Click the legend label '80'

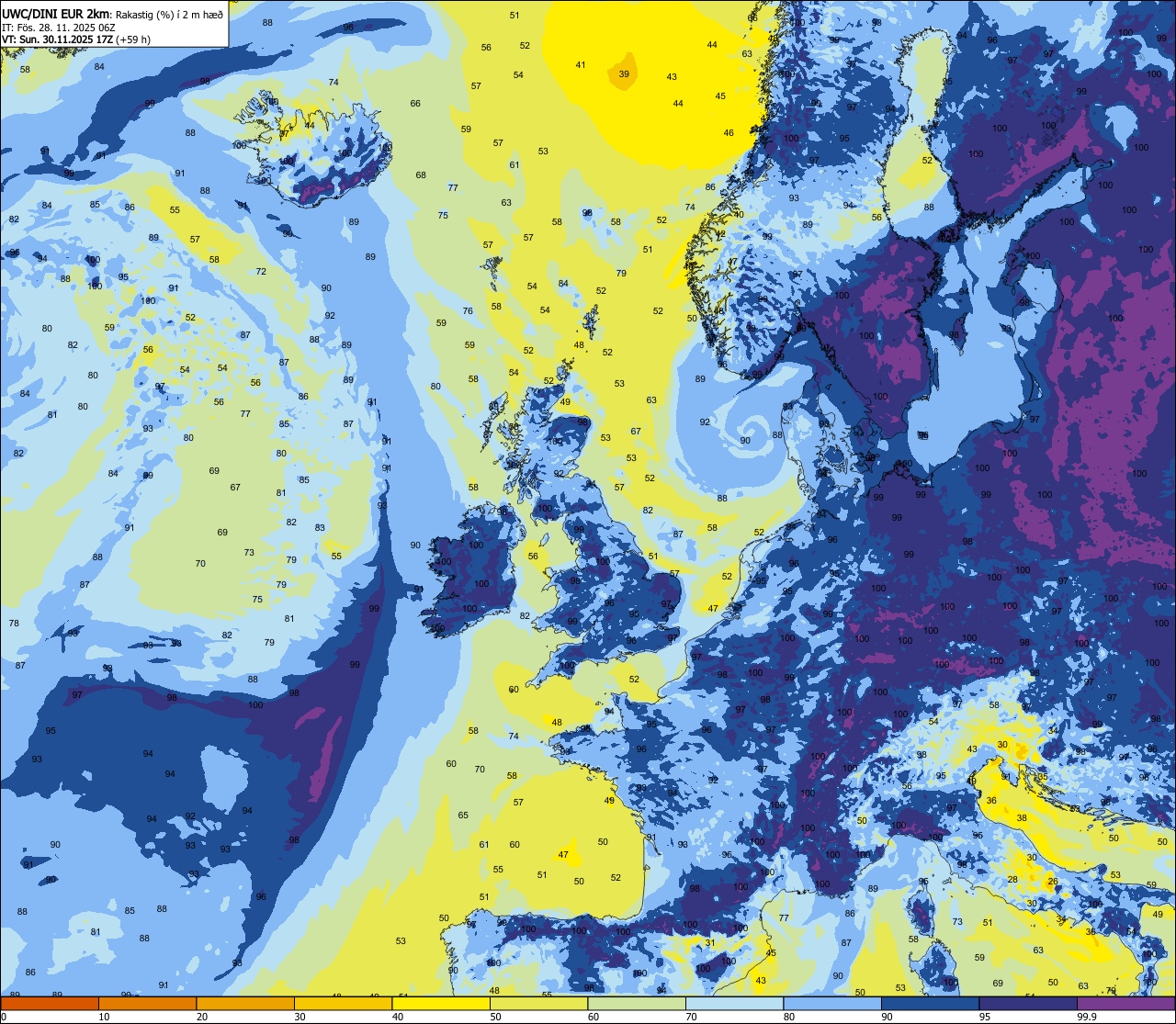789,1017
